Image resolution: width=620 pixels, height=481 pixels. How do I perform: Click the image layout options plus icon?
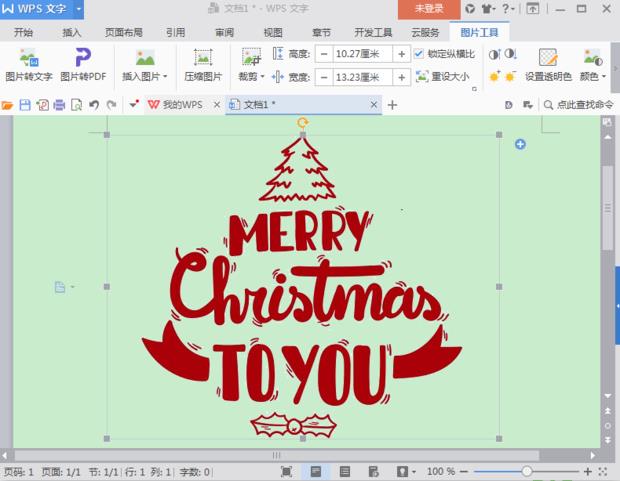pos(520,144)
